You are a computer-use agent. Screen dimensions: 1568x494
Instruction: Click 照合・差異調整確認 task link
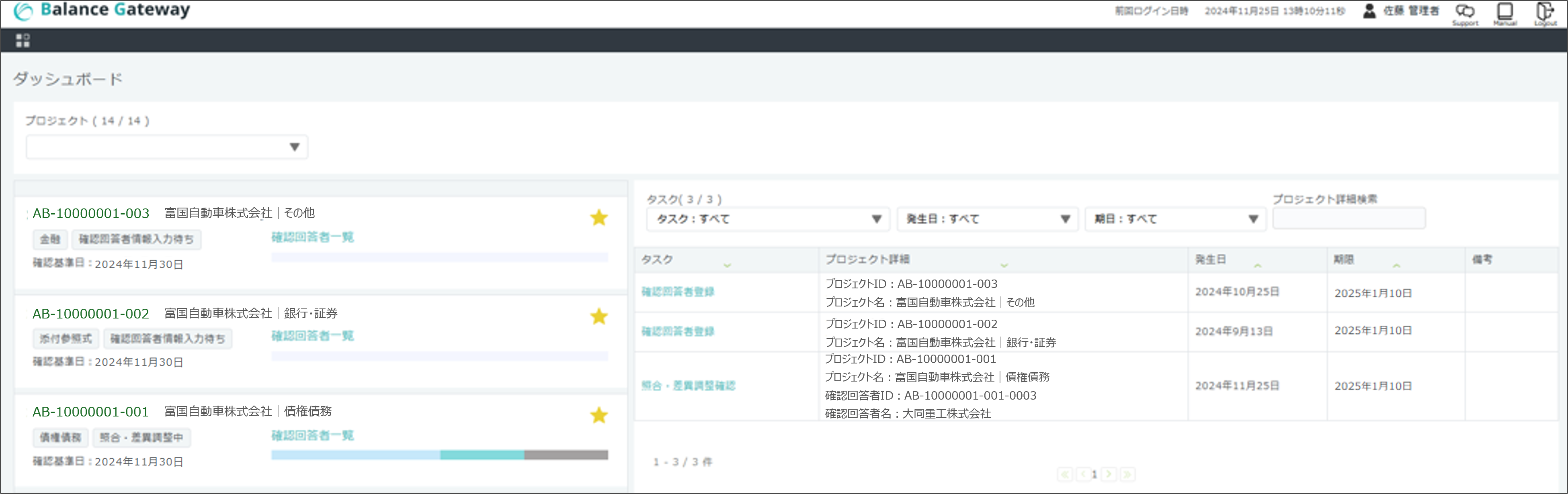688,386
